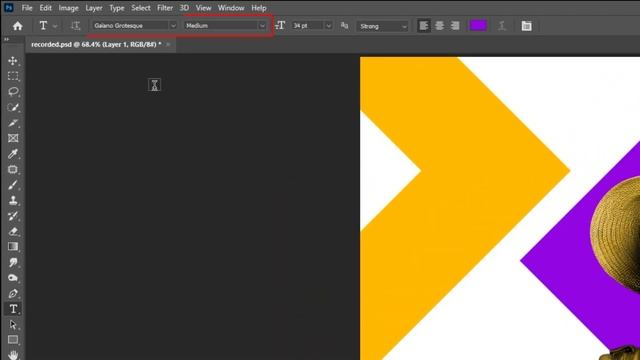
Task: Select the Gradient tool
Action: pos(13,247)
